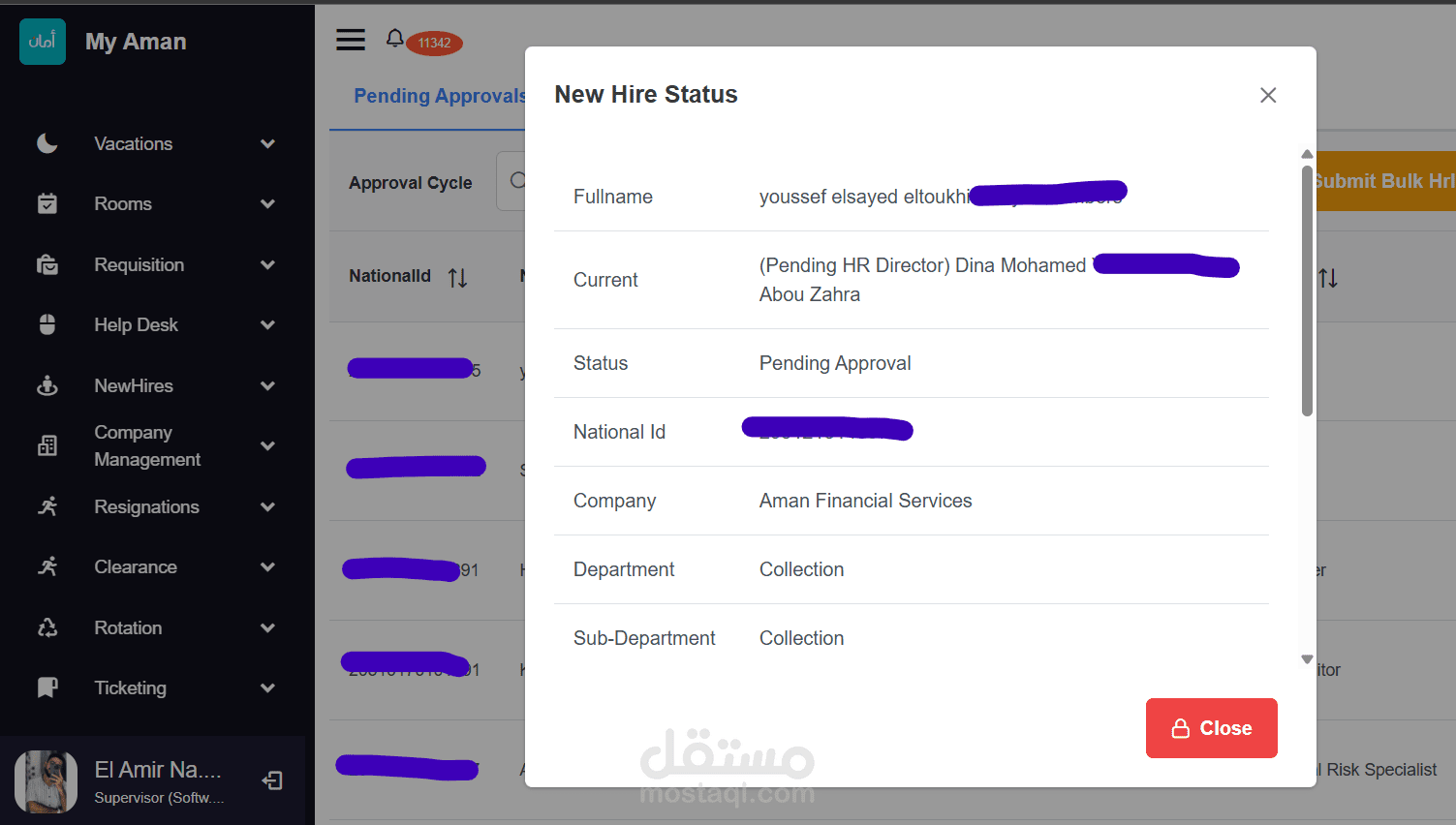Open the hamburger menu icon

click(351, 40)
